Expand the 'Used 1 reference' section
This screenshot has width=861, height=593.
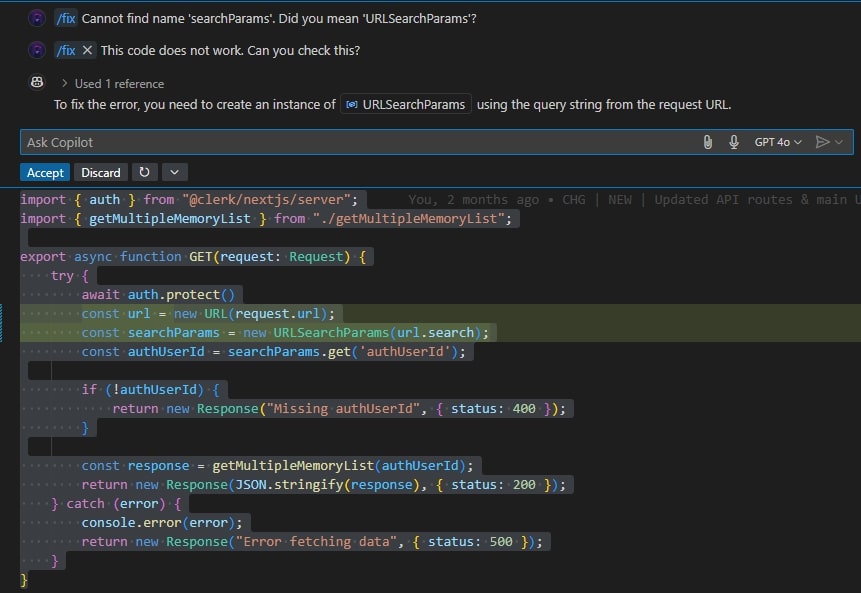coord(65,83)
